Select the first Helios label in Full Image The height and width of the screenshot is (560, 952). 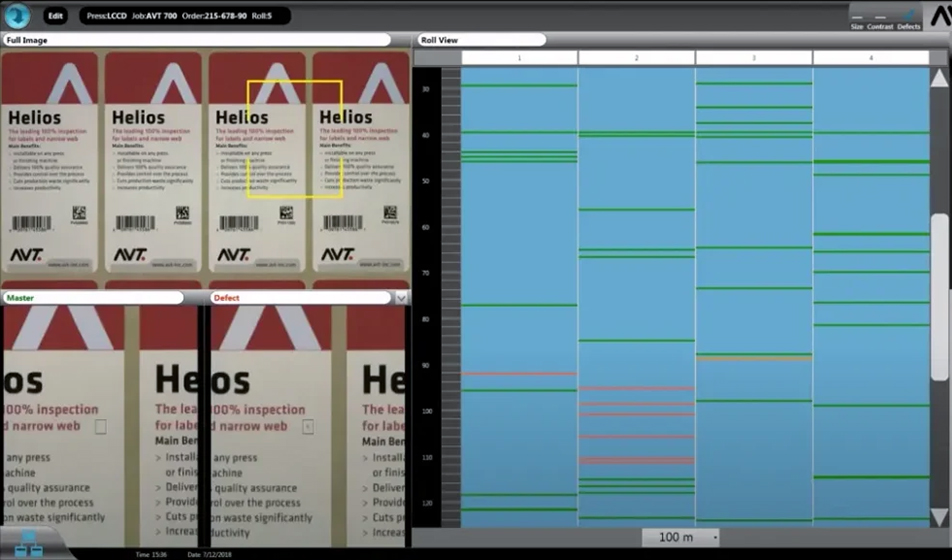(50, 162)
